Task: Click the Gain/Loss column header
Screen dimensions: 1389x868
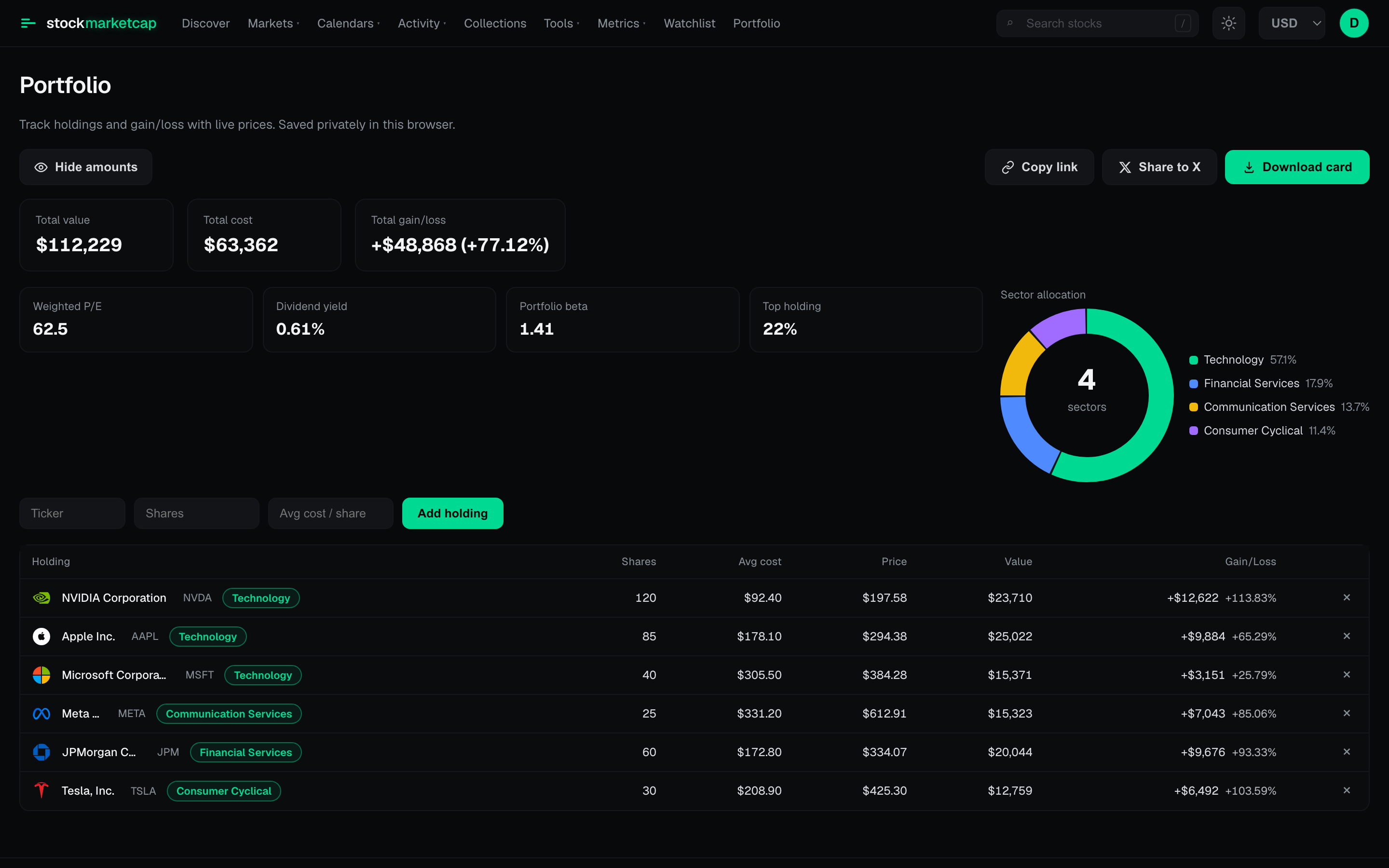Action: [1250, 561]
